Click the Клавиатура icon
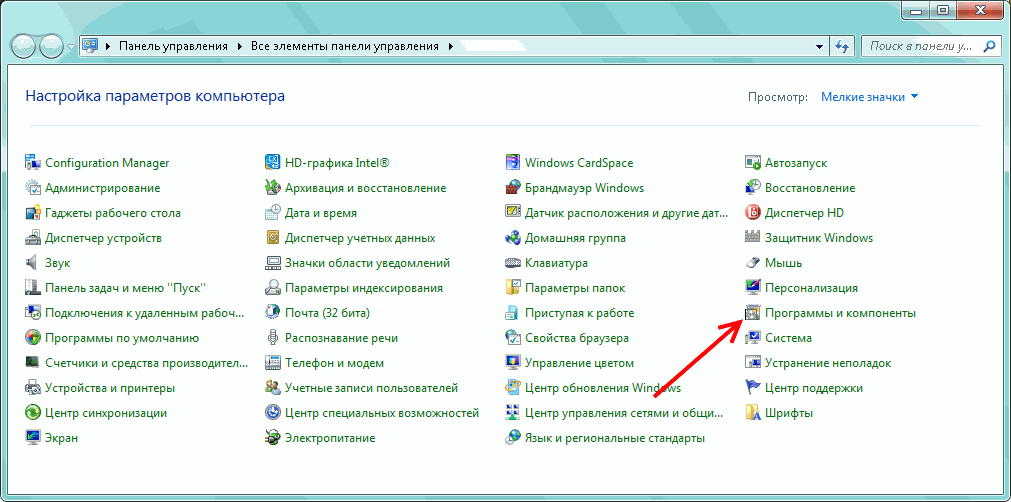 point(513,263)
